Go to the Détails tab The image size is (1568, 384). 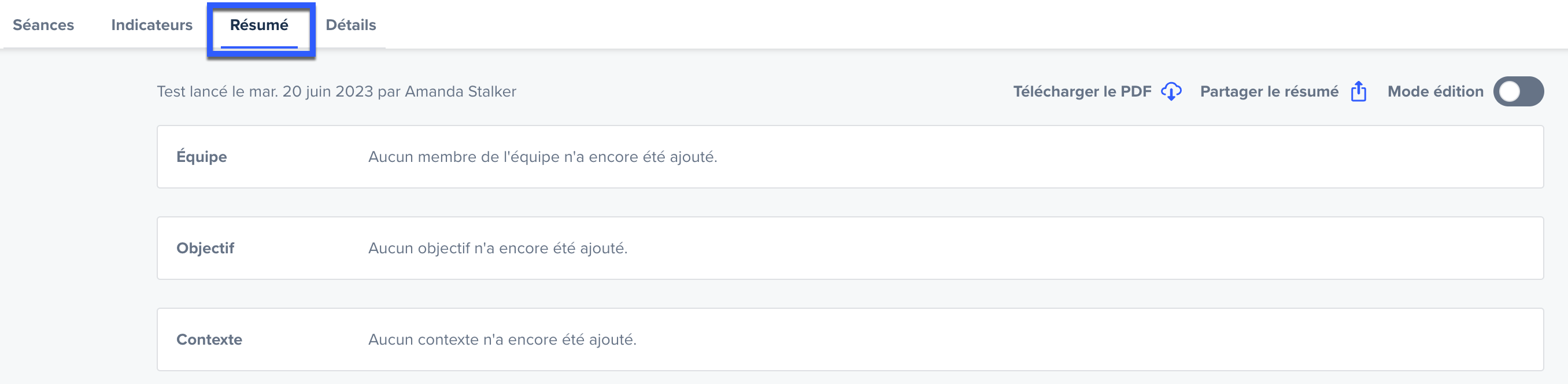tap(350, 25)
